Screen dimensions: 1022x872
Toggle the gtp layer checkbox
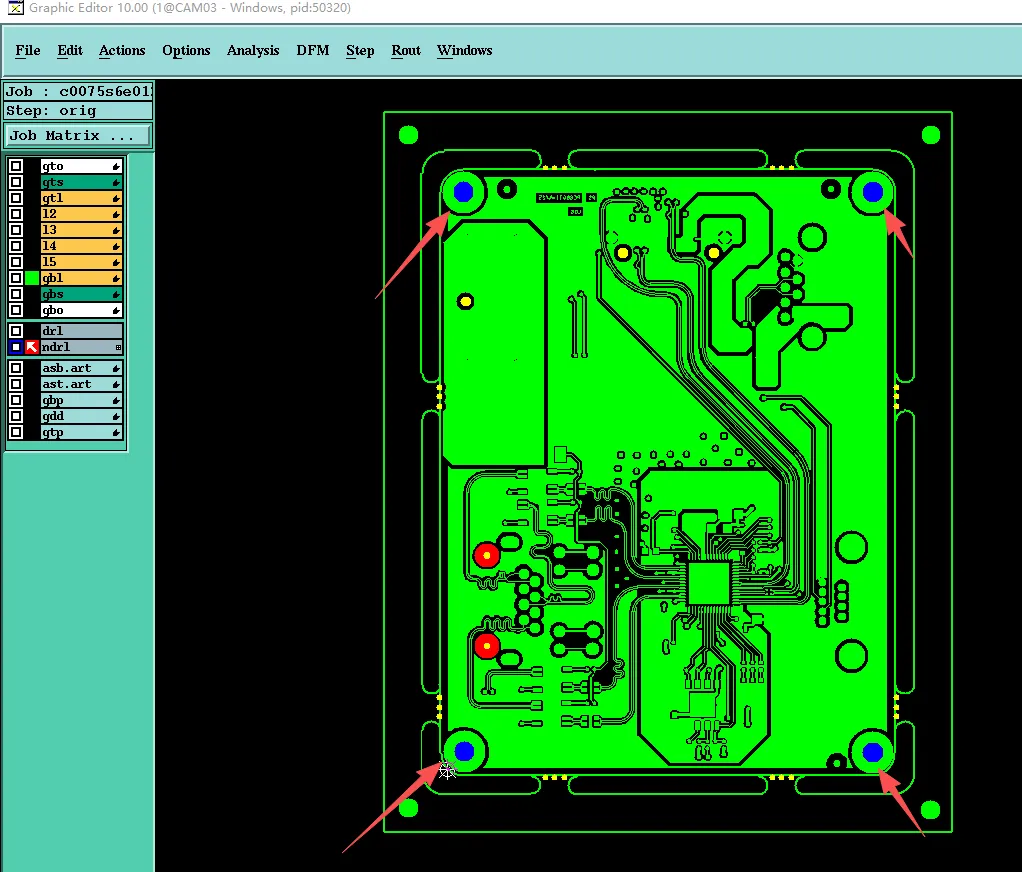point(16,432)
